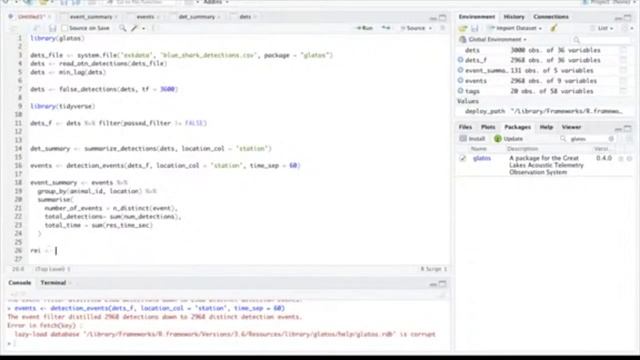This screenshot has width=640, height=360.
Task: Click the Source button
Action: pyautogui.click(x=413, y=28)
